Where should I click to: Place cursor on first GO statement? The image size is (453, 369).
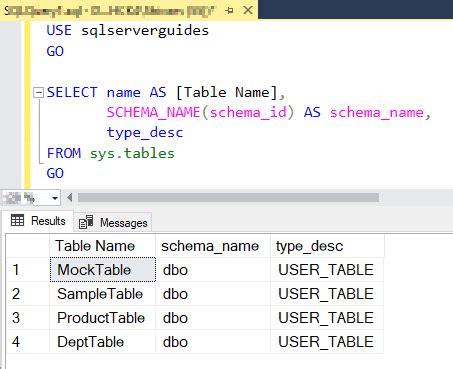tap(55, 51)
